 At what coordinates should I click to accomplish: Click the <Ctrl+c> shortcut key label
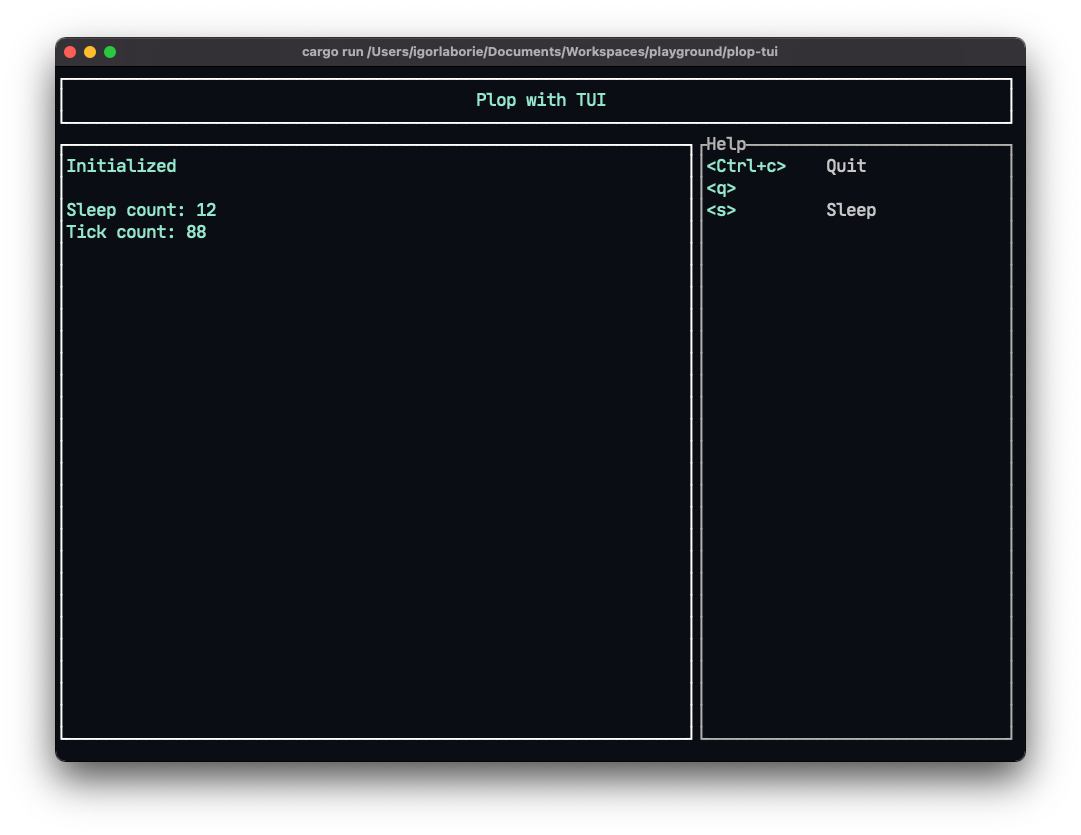[x=746, y=166]
